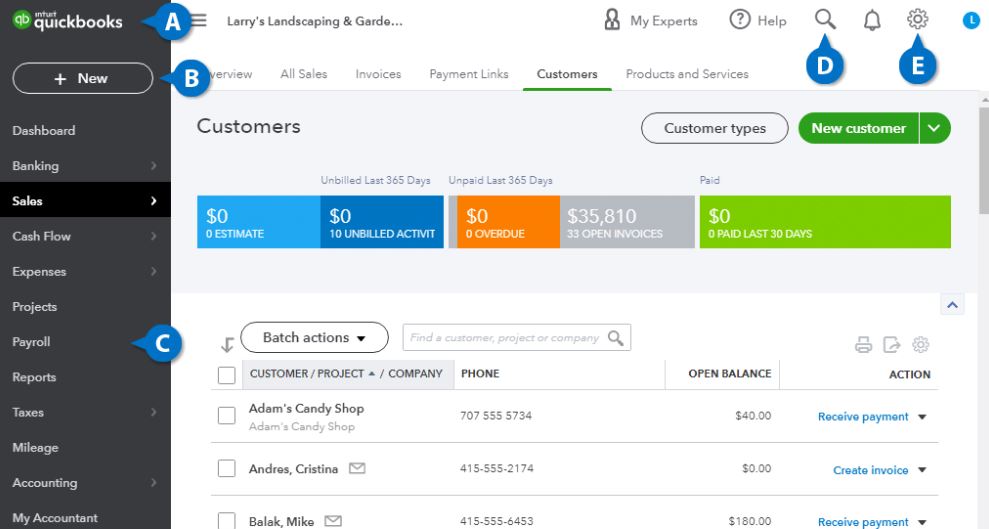Click Customer types button

(x=715, y=128)
